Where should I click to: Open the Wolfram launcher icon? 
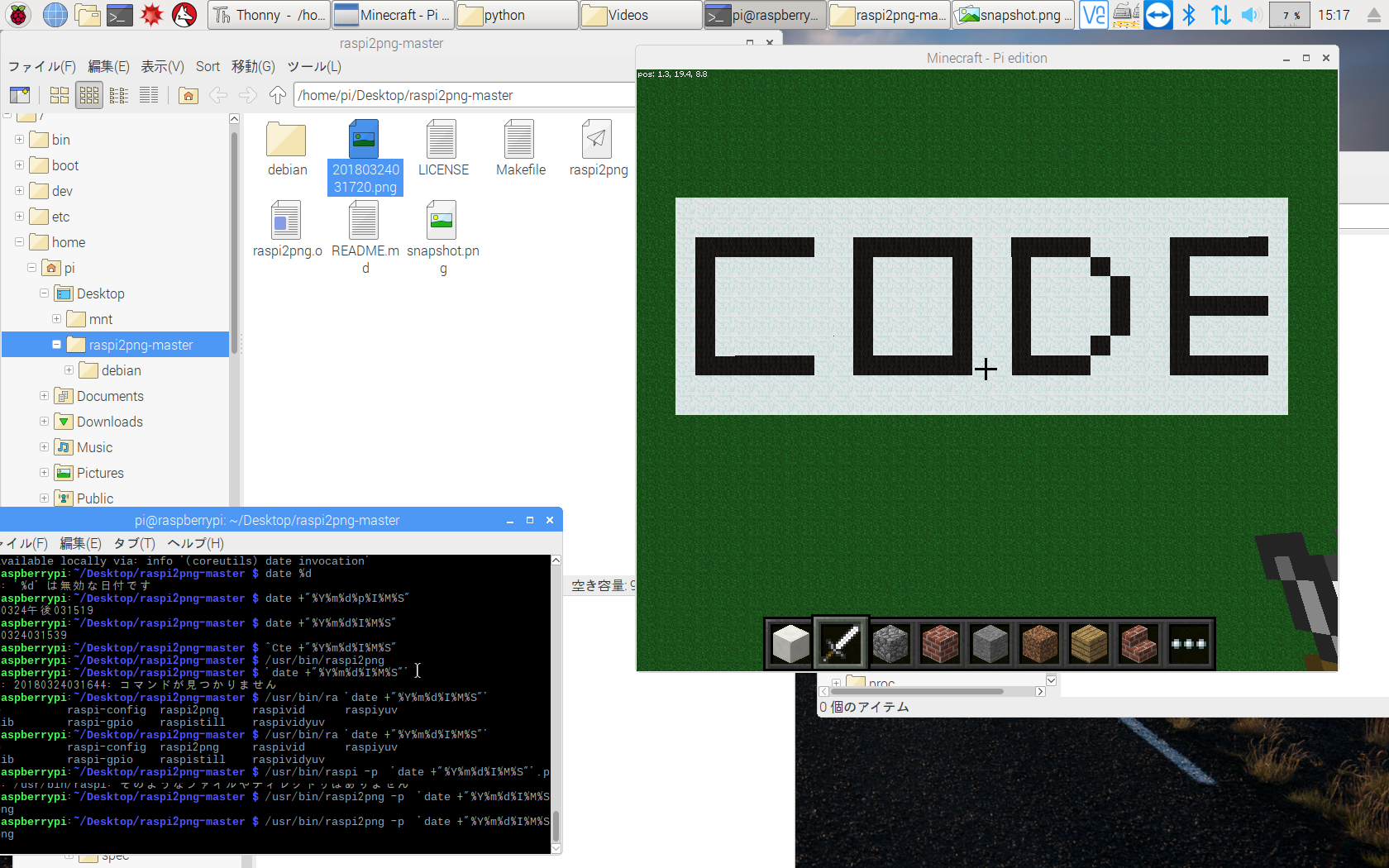click(184, 15)
